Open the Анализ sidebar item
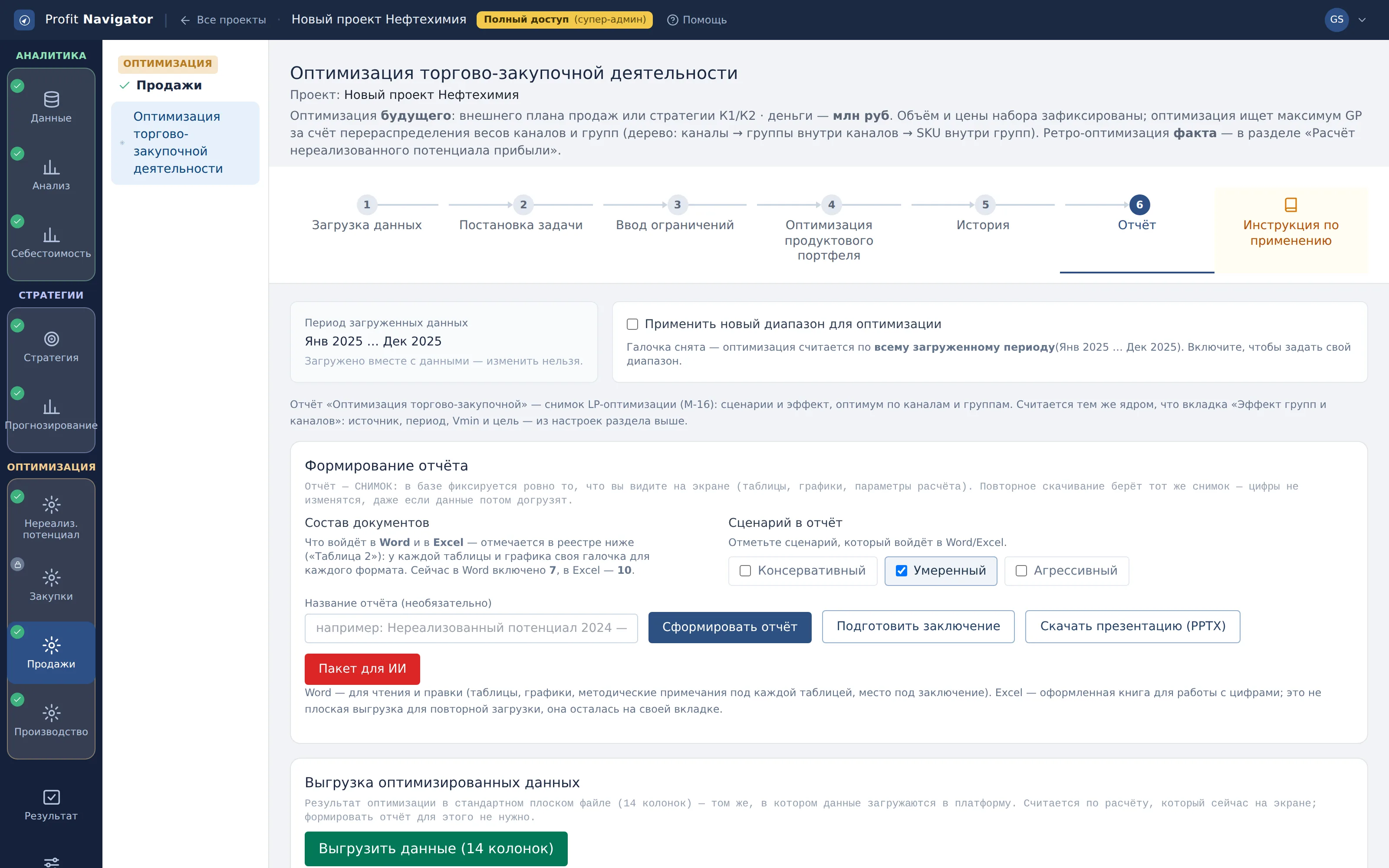This screenshot has height=868, width=1389. click(51, 175)
